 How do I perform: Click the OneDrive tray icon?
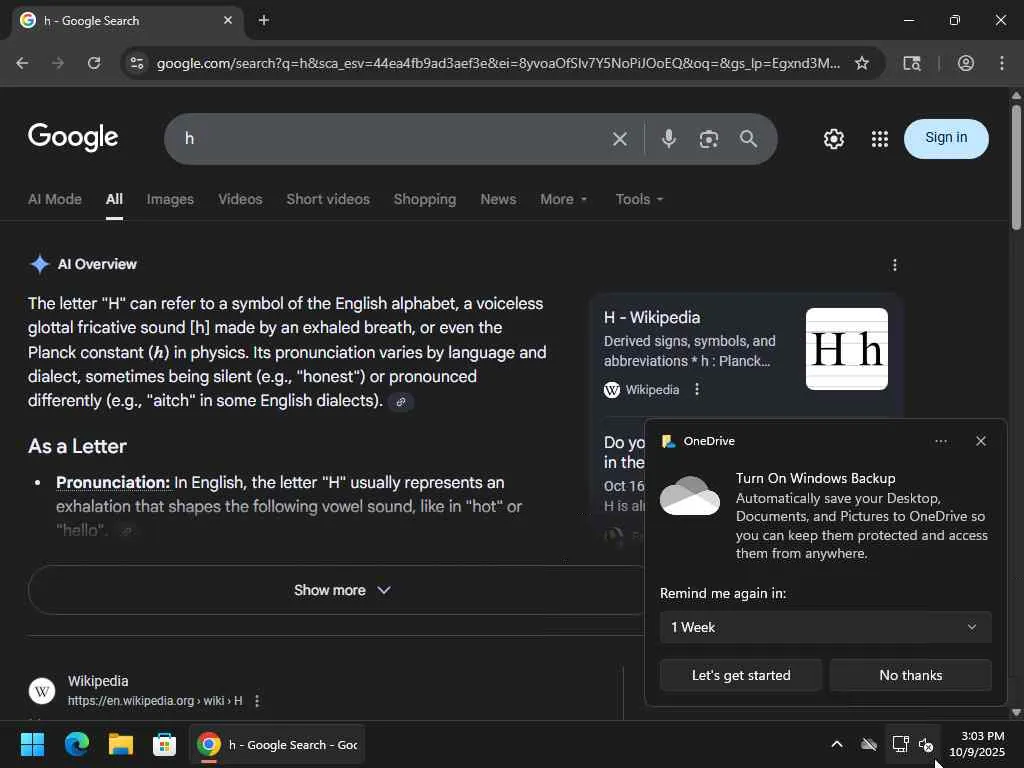(869, 744)
